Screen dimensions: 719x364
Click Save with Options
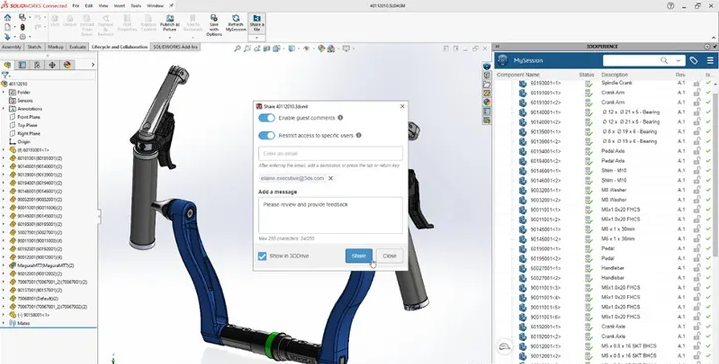pyautogui.click(x=214, y=25)
